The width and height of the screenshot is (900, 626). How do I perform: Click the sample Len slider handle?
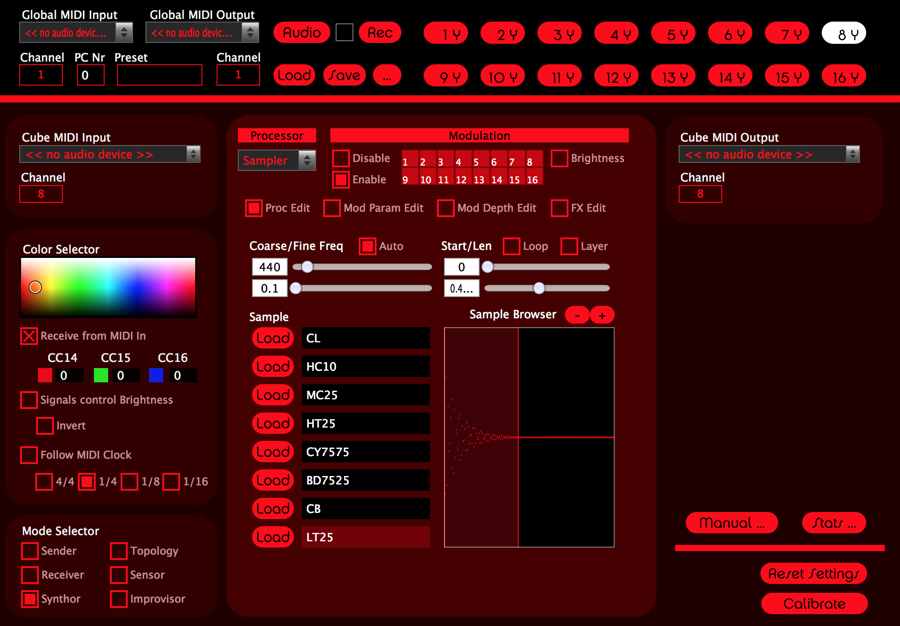[x=539, y=288]
